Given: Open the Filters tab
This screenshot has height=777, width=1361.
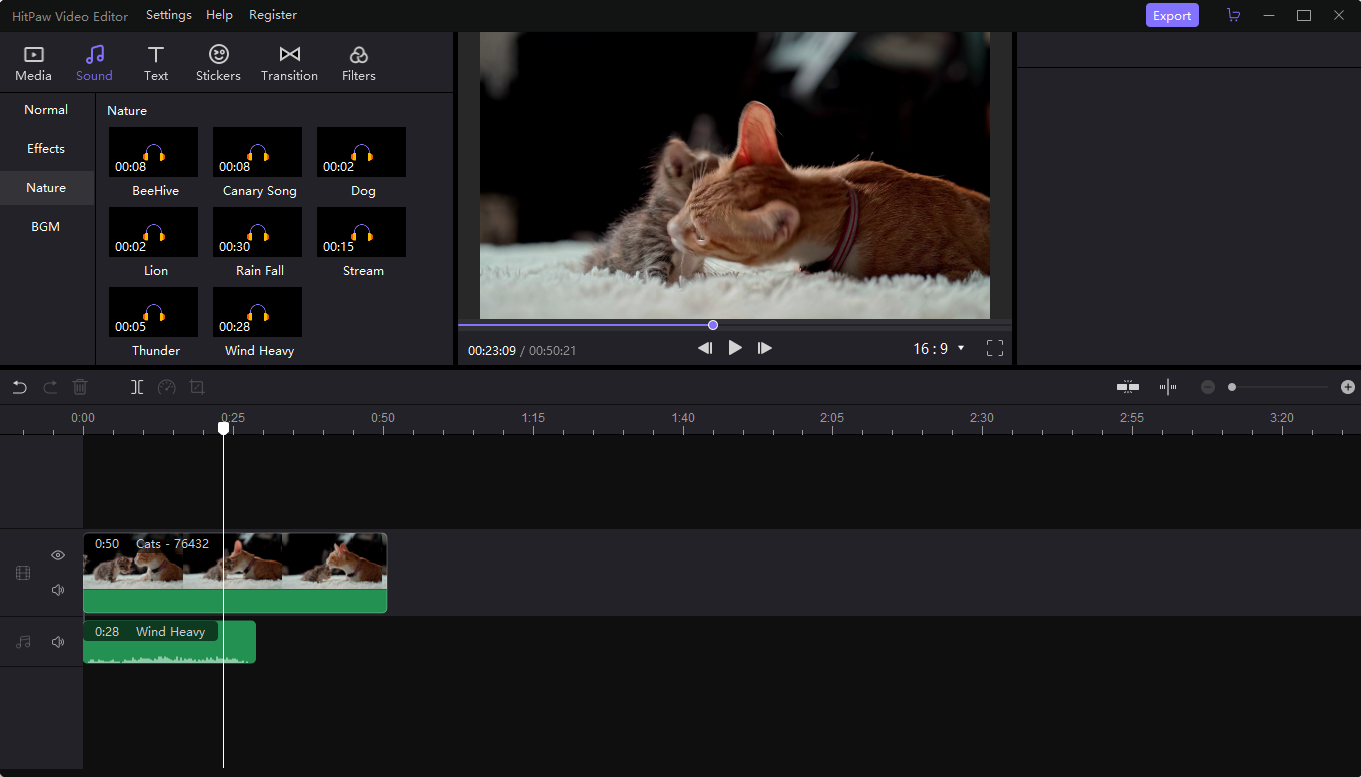Looking at the screenshot, I should pyautogui.click(x=359, y=63).
